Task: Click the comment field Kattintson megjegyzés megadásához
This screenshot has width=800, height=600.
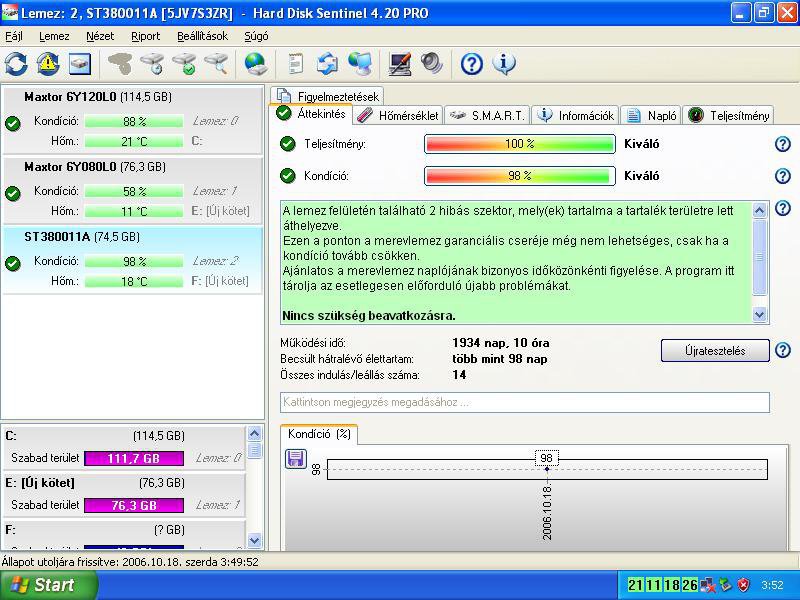Action: tap(524, 402)
